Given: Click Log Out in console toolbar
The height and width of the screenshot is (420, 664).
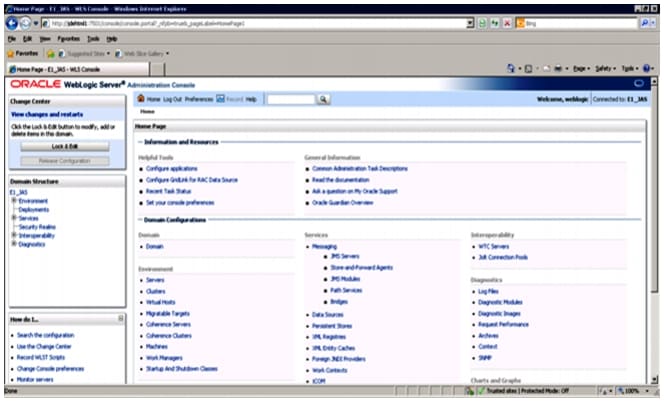Looking at the screenshot, I should tap(172, 99).
